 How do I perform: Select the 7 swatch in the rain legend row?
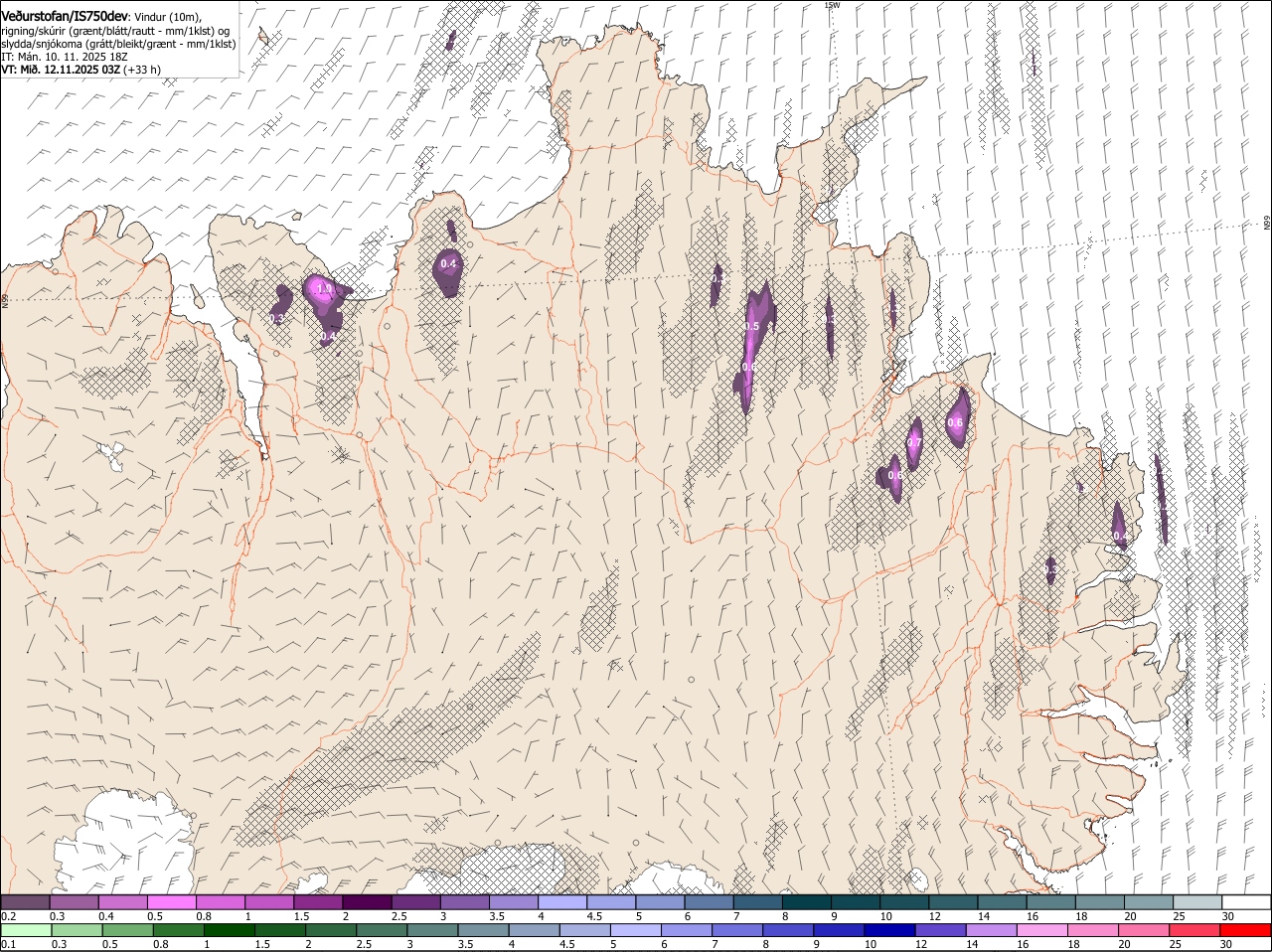pyautogui.click(x=736, y=931)
